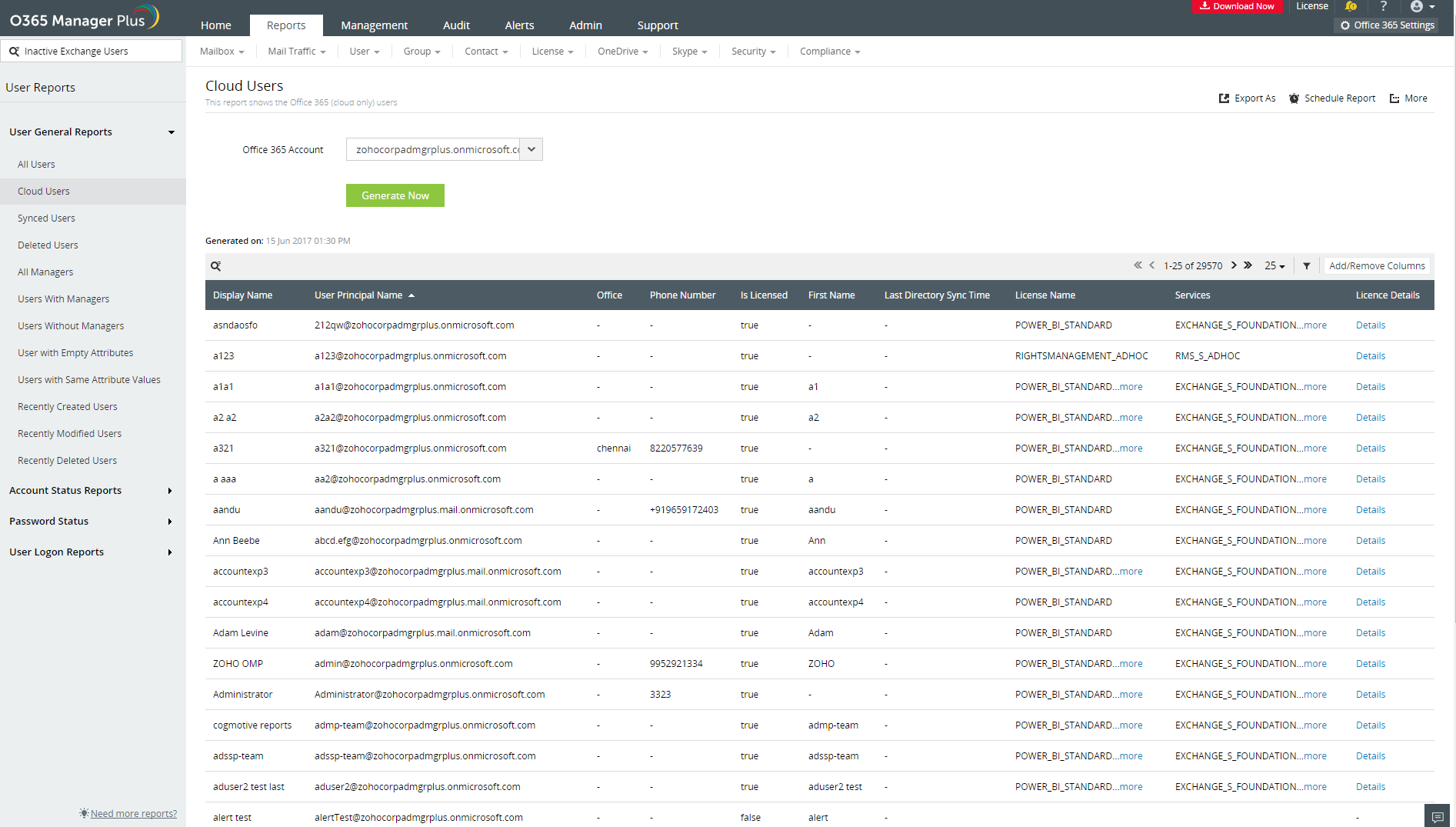Open the OneDrive reports dropdown
This screenshot has height=827, width=1456.
(623, 52)
